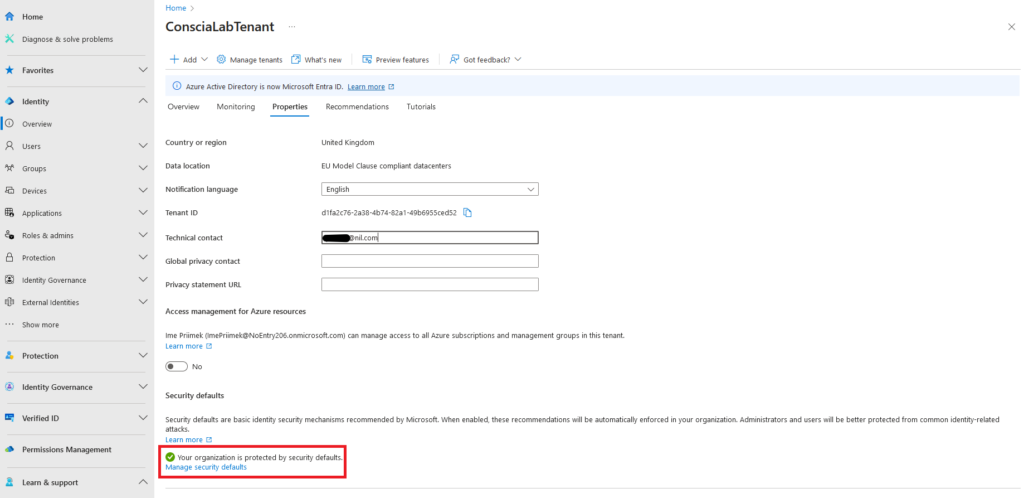Click the Overview info icon in sidebar
Screen dimensions: 1024x498
point(9,123)
